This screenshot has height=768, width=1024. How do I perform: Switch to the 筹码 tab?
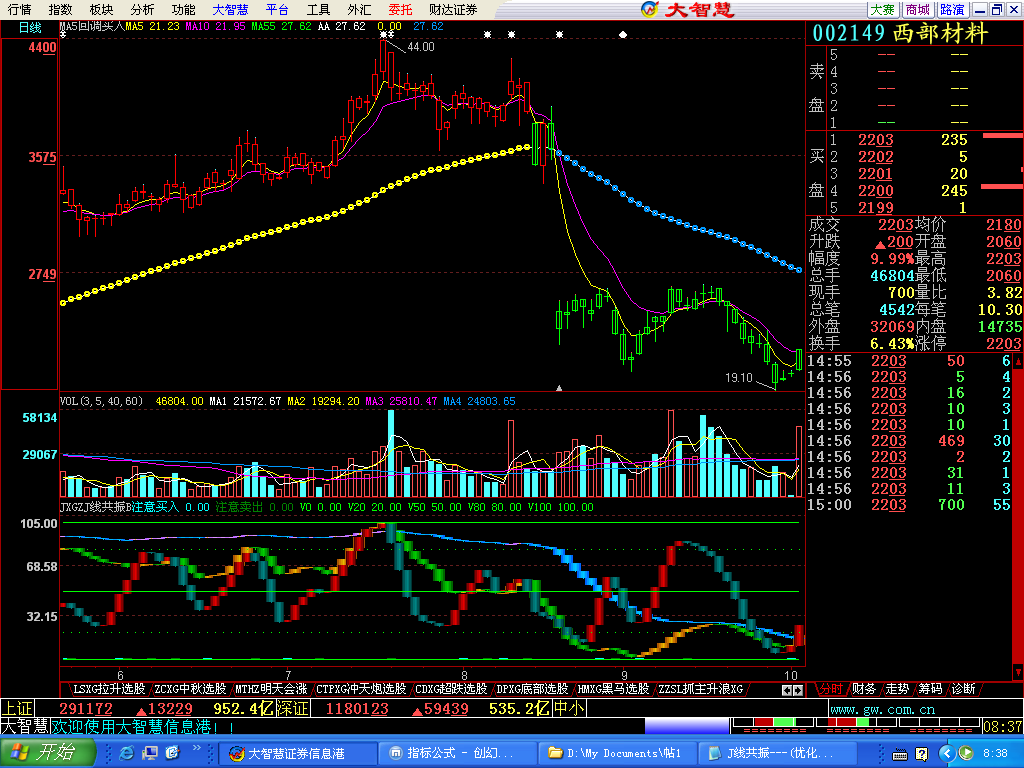930,689
